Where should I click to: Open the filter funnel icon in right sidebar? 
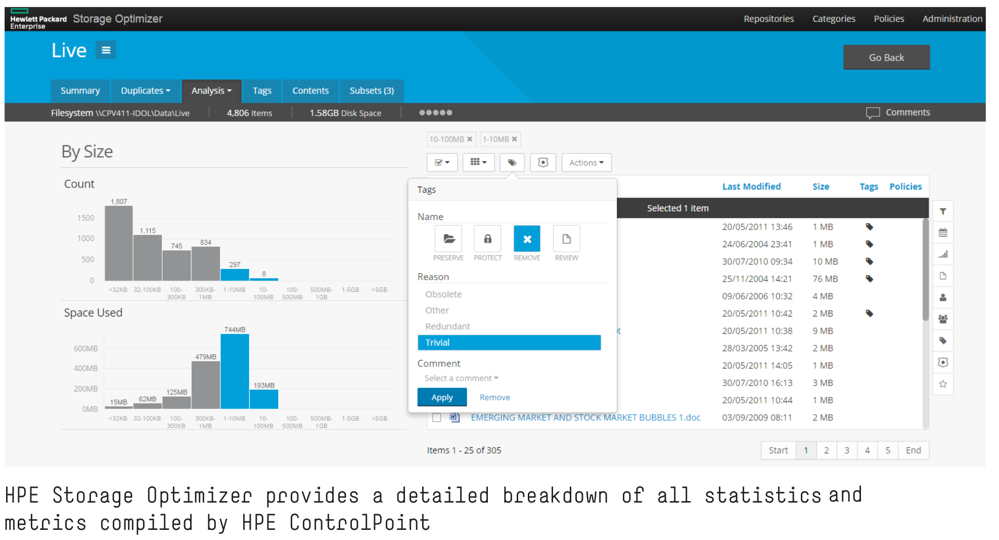tap(943, 211)
